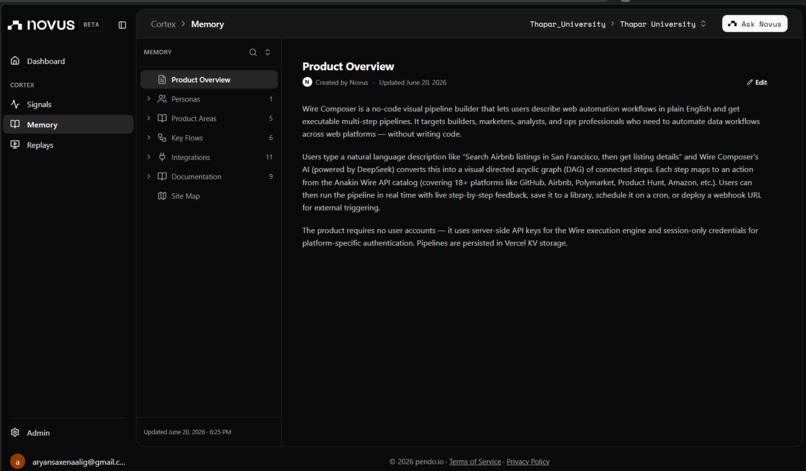Go to Signals page

click(68, 104)
